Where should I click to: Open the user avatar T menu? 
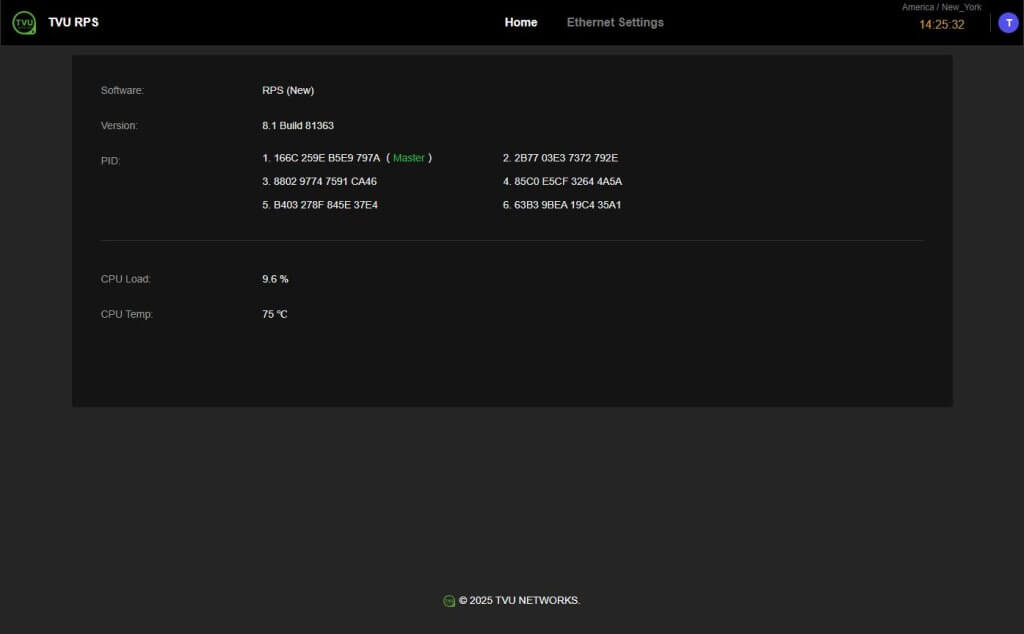1008,23
